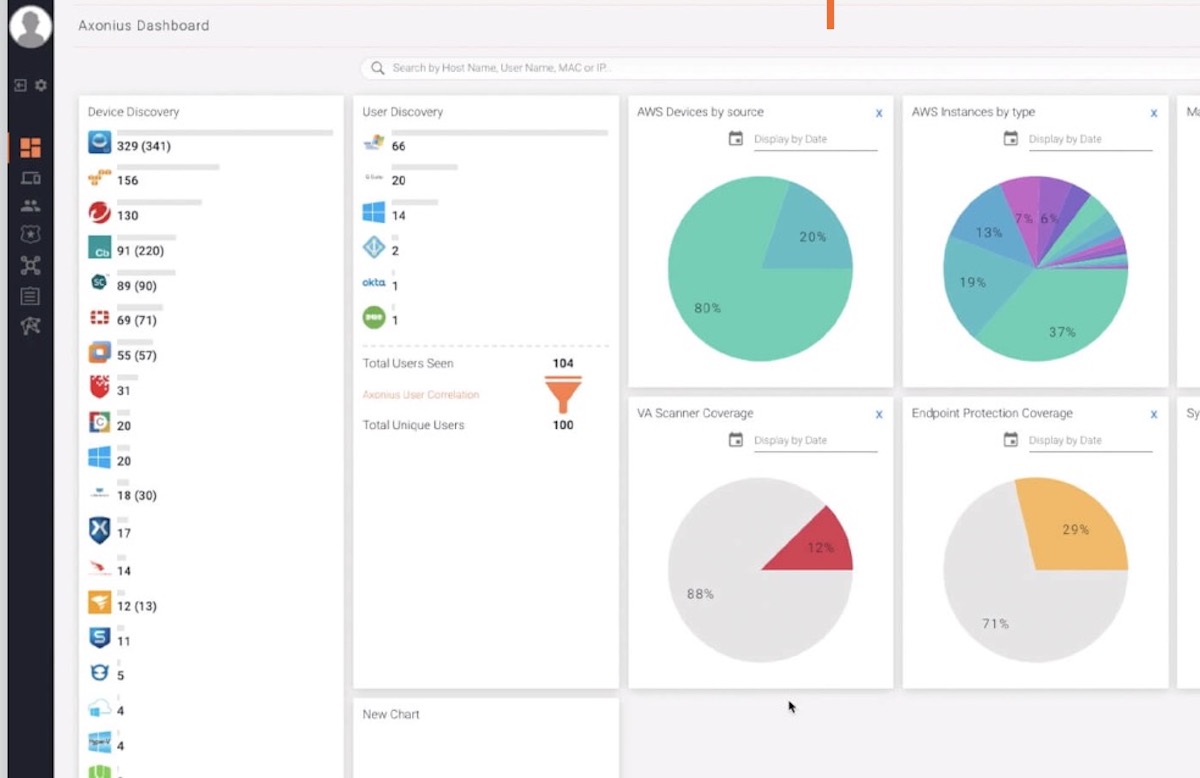
Task: Open the Devices page from the sidebar
Action: [30, 178]
